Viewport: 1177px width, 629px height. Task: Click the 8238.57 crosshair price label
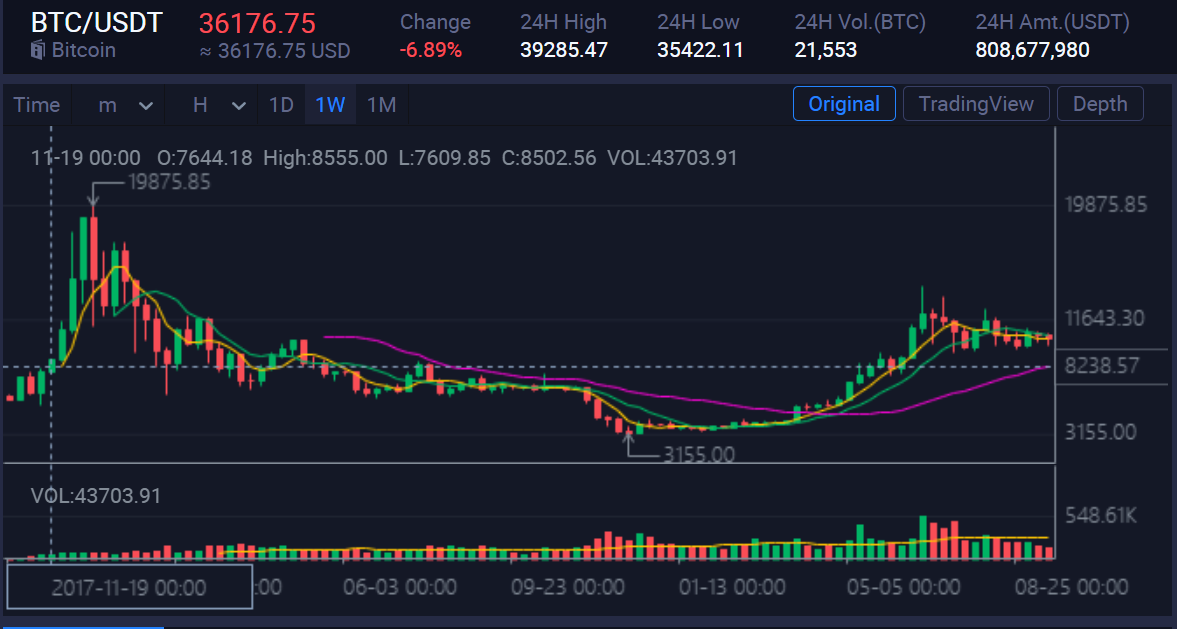[1101, 366]
